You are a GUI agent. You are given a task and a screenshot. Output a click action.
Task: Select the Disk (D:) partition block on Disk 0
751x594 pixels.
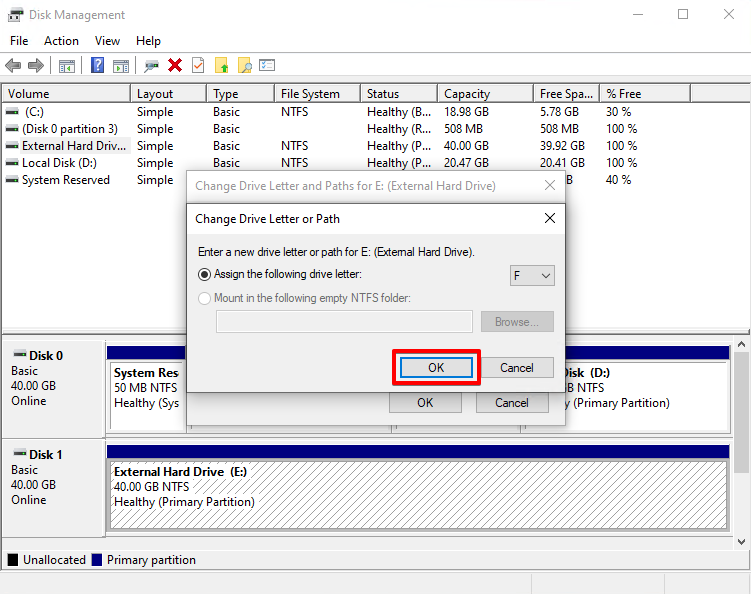click(x=647, y=395)
